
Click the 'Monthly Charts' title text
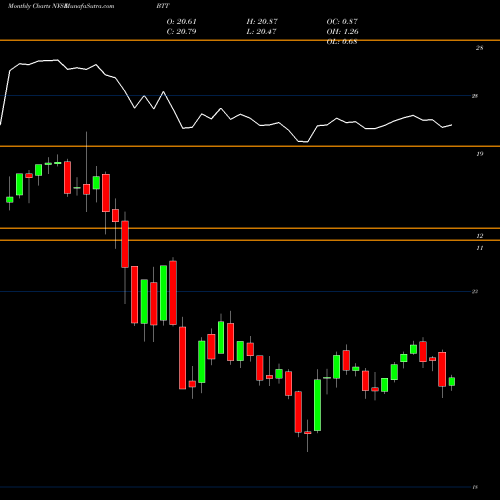point(29,6)
